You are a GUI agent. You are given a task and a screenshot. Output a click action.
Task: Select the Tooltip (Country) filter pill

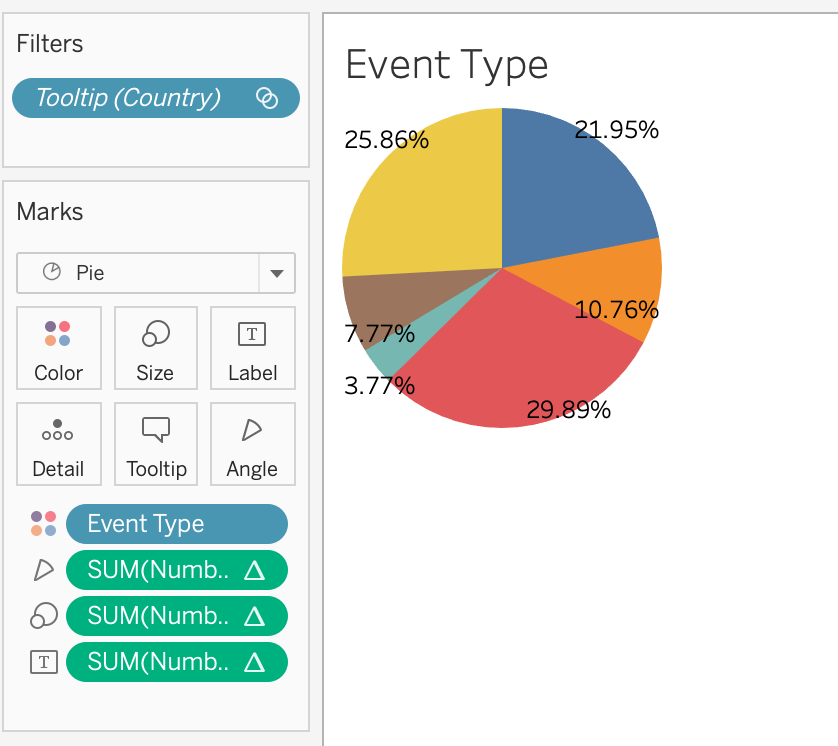128,98
